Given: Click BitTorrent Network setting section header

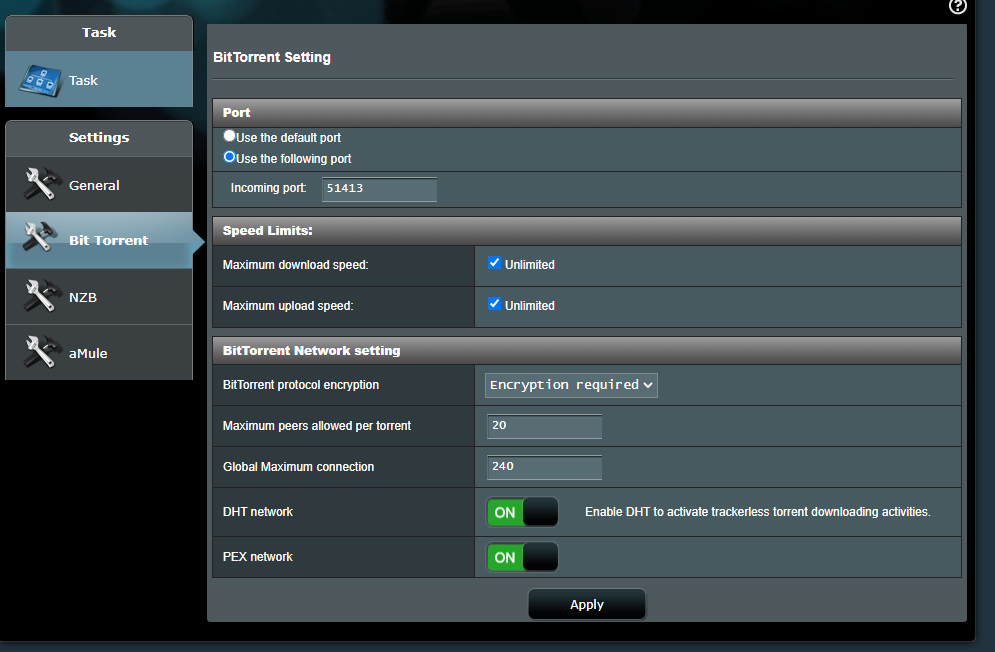Looking at the screenshot, I should coord(587,350).
